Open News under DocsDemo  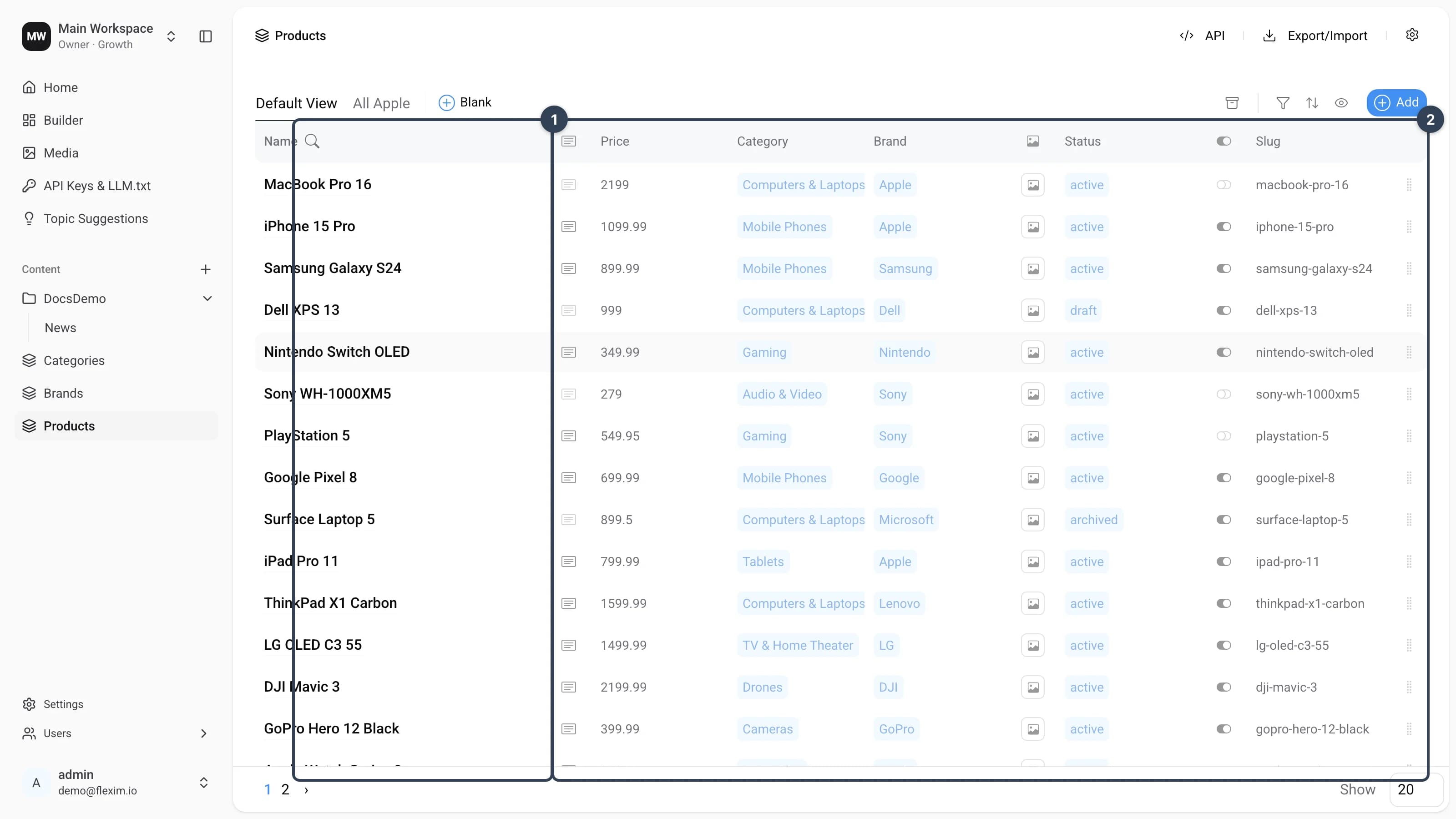pos(61,328)
